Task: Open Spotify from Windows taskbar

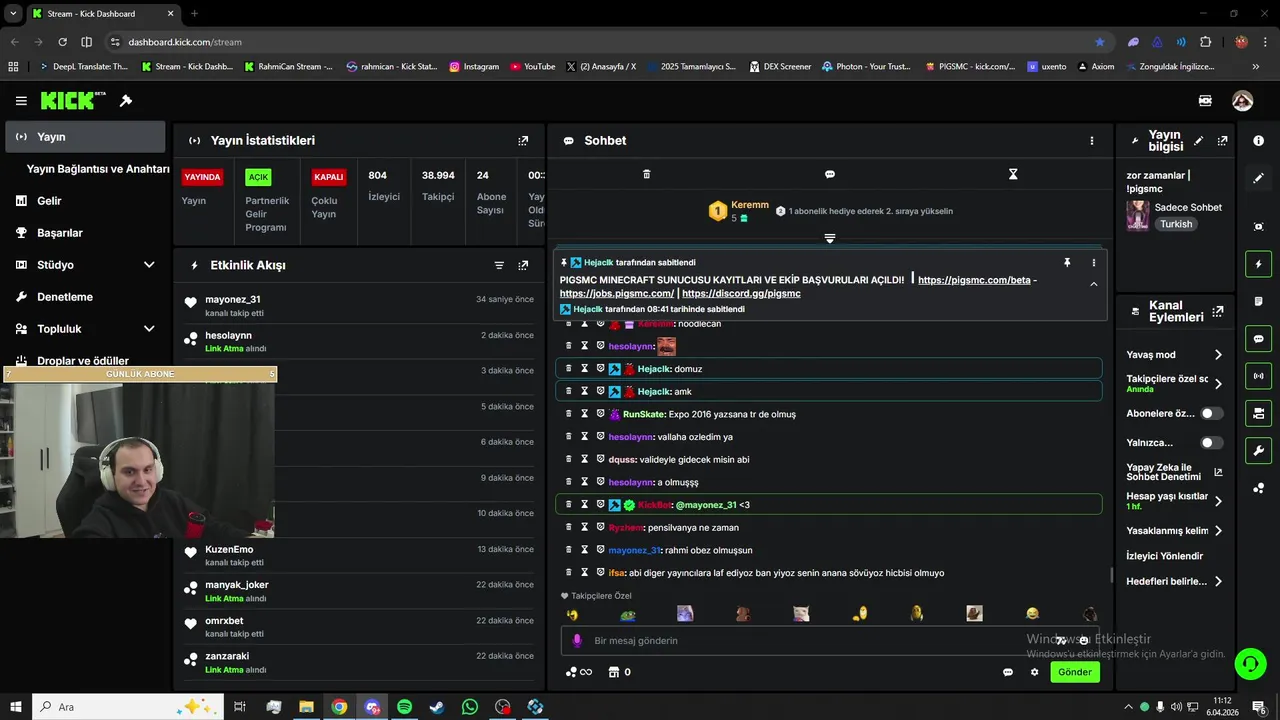Action: [x=404, y=707]
